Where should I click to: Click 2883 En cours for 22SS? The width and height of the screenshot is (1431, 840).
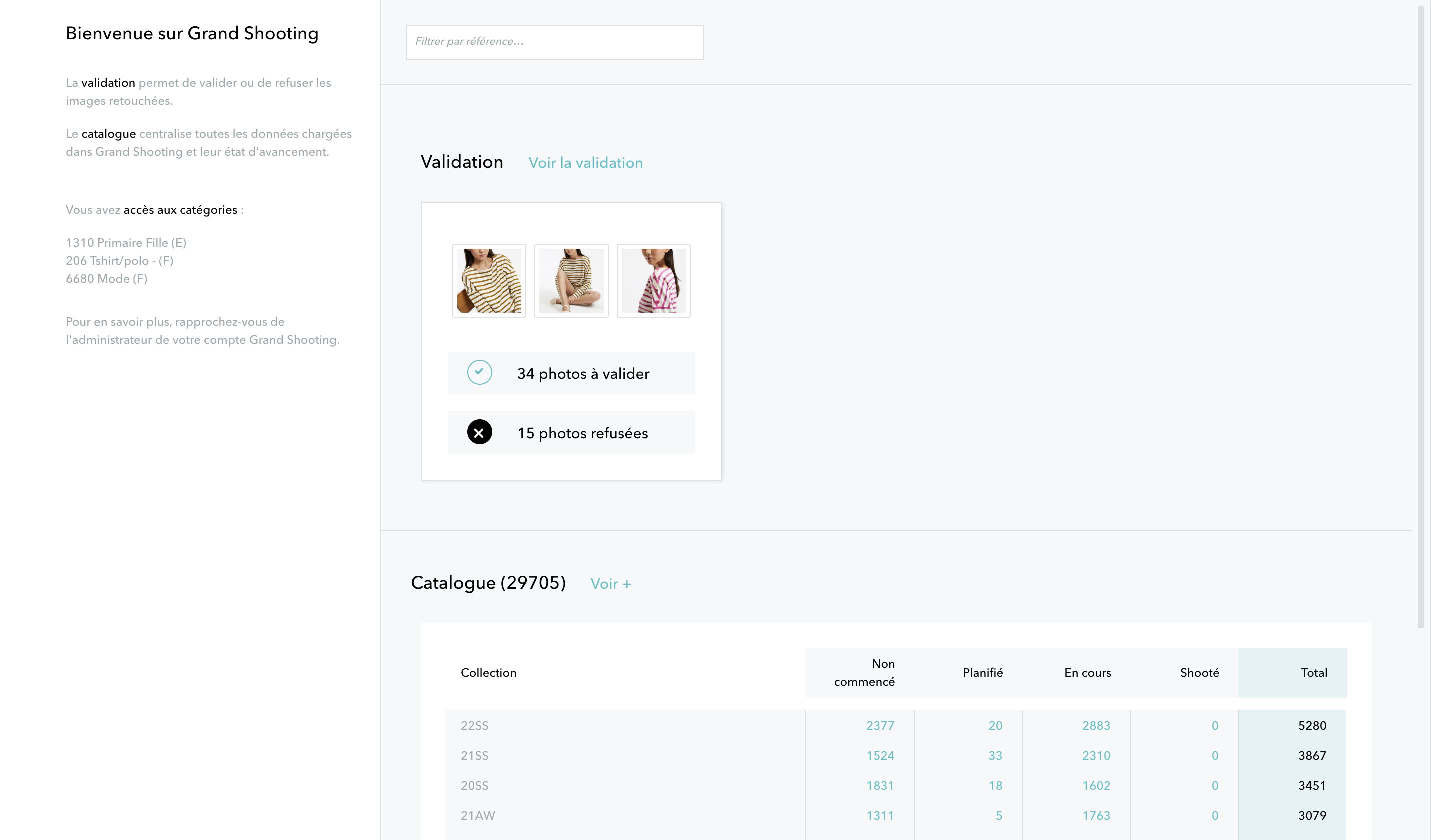tap(1095, 725)
